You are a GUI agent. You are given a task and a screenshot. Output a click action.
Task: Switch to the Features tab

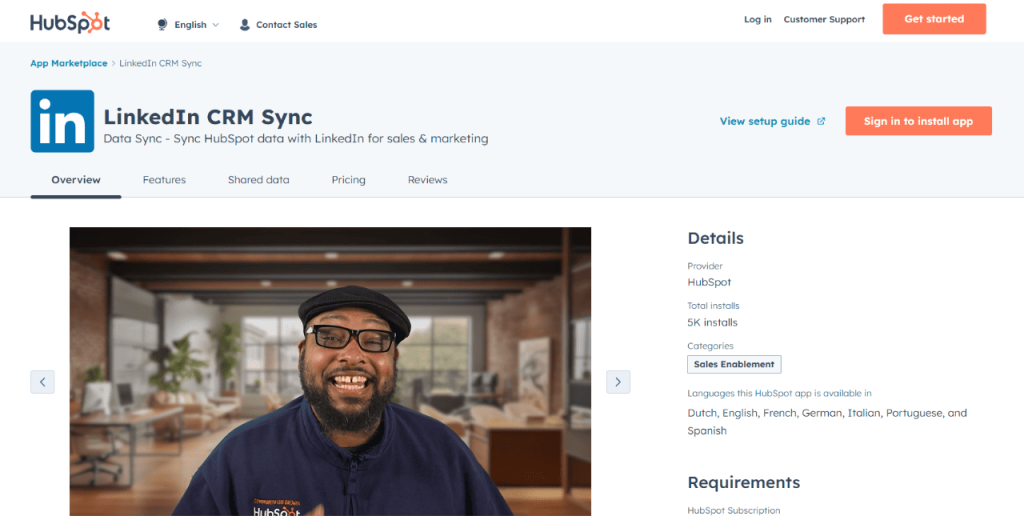[x=164, y=180]
